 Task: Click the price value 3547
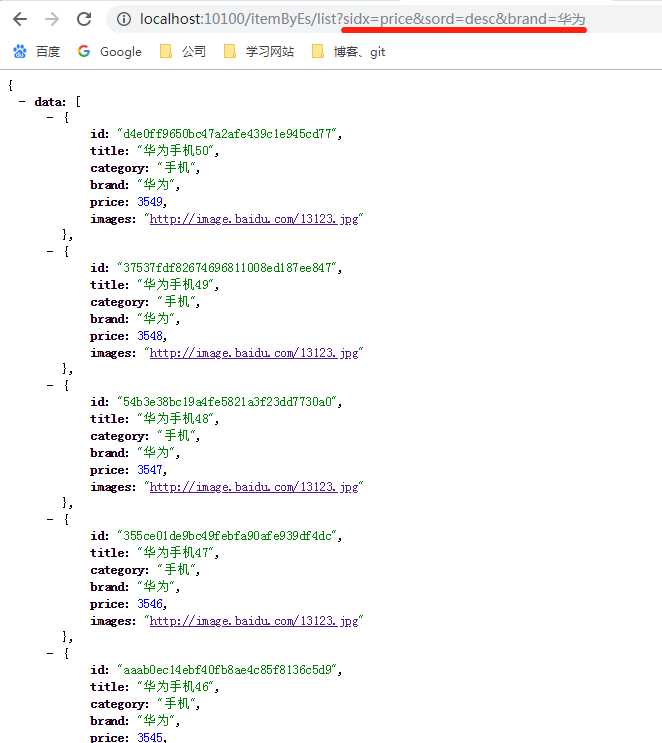[150, 470]
